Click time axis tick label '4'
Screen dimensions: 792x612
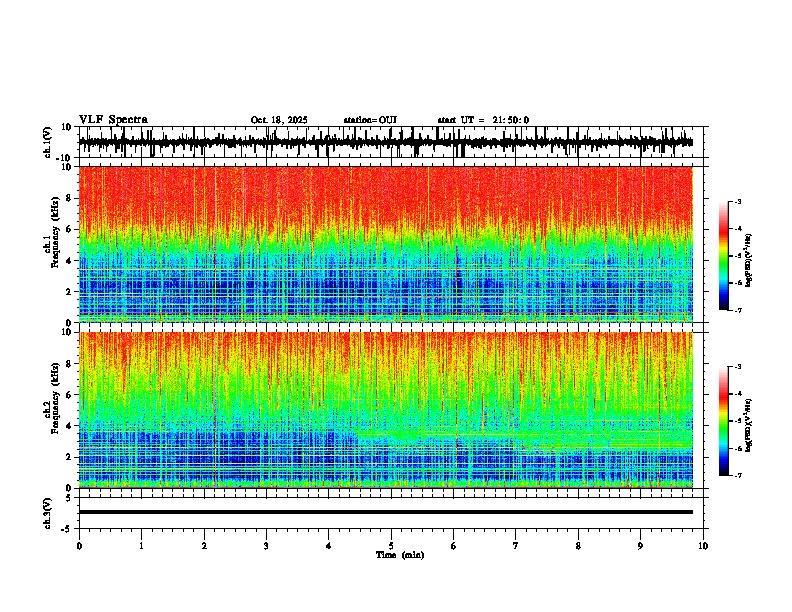pyautogui.click(x=329, y=546)
